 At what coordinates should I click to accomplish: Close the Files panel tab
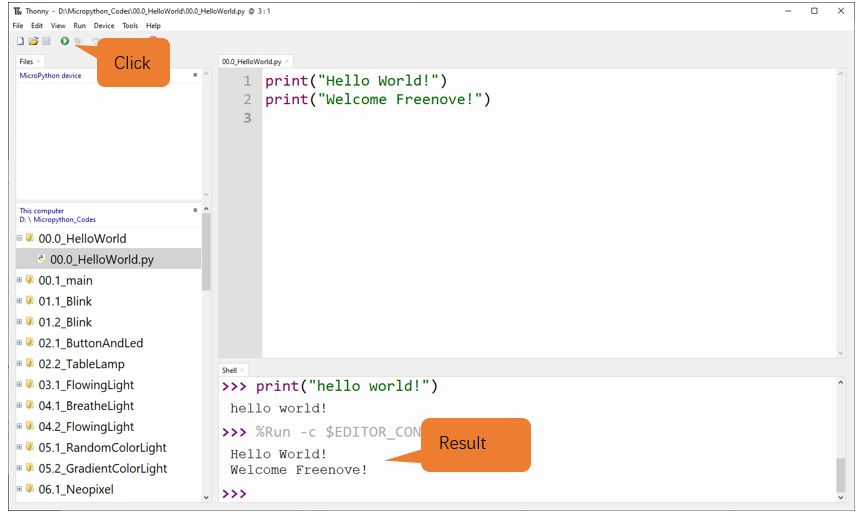pyautogui.click(x=38, y=62)
